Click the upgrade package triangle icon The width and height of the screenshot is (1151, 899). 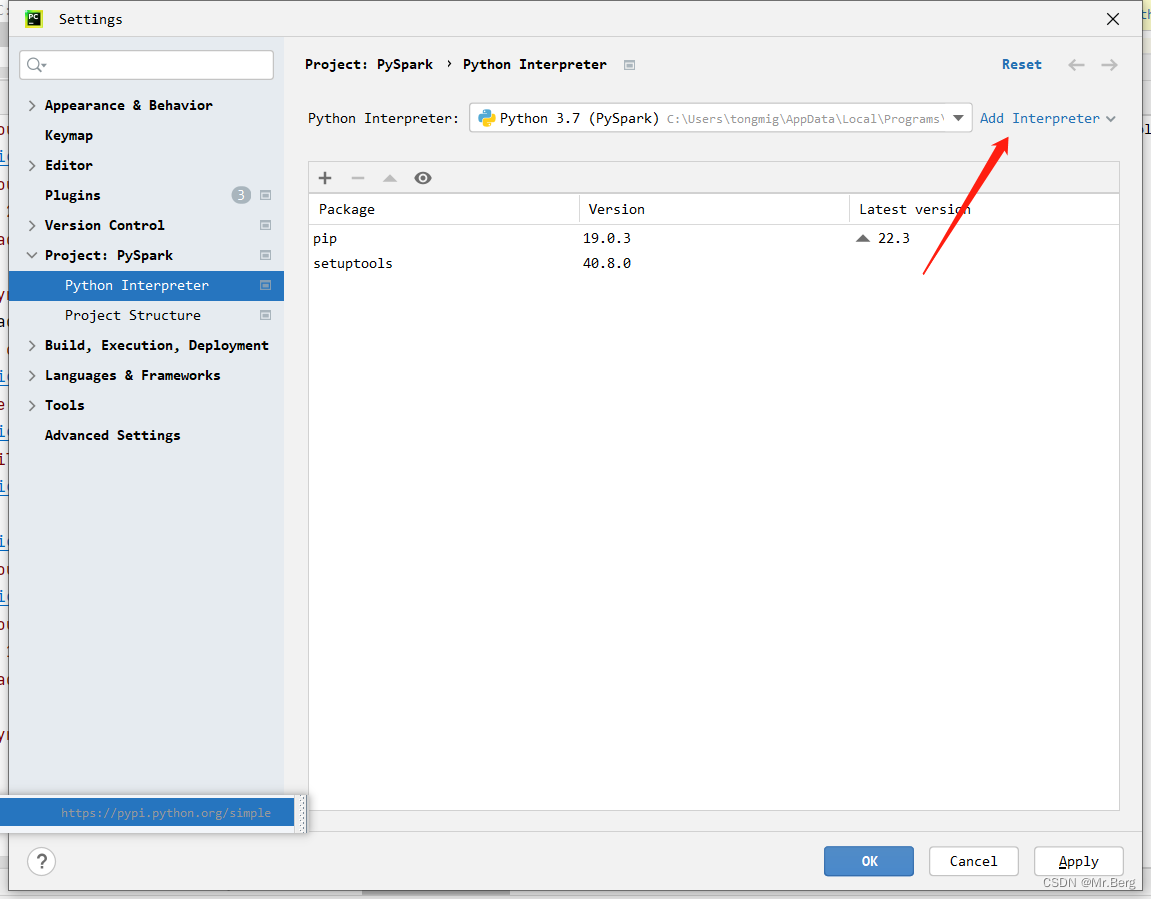click(390, 178)
